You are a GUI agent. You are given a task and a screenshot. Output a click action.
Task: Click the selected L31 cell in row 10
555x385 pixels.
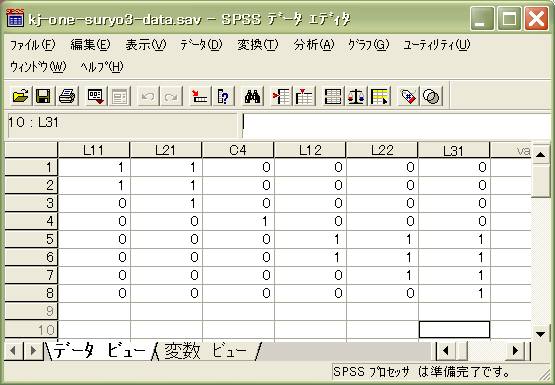(454, 329)
